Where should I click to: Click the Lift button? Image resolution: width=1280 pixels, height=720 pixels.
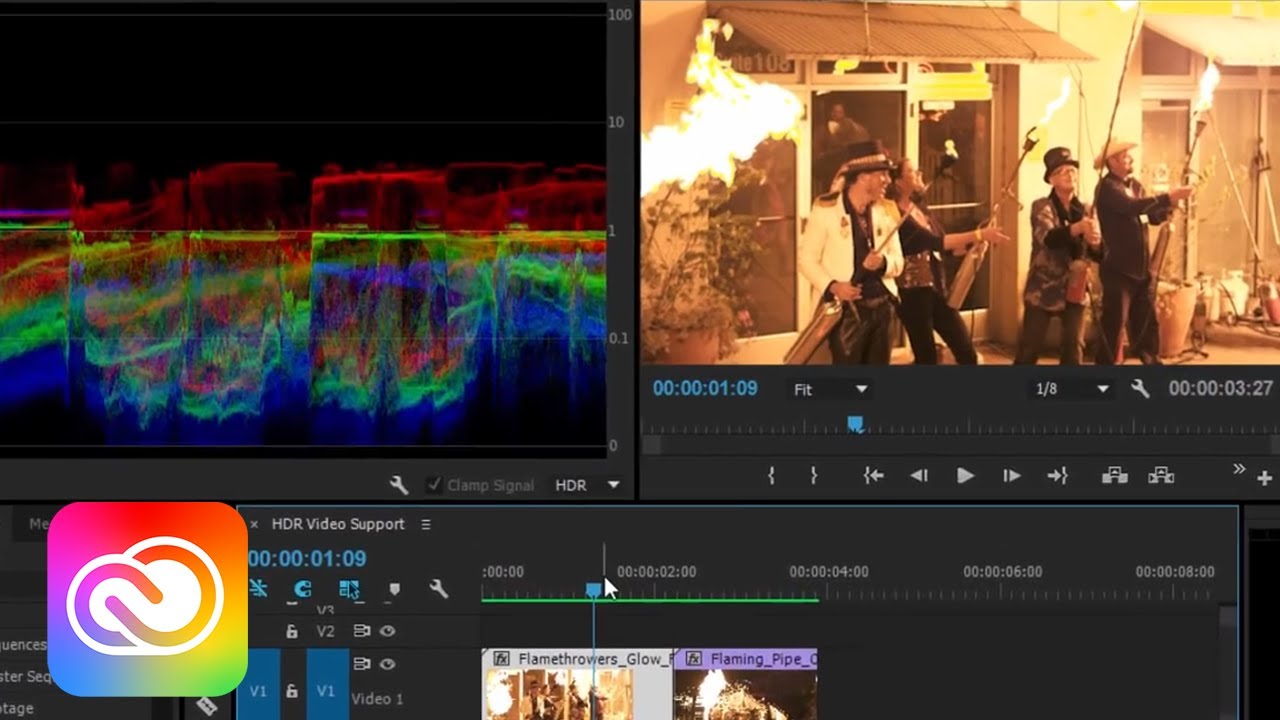coord(1115,476)
